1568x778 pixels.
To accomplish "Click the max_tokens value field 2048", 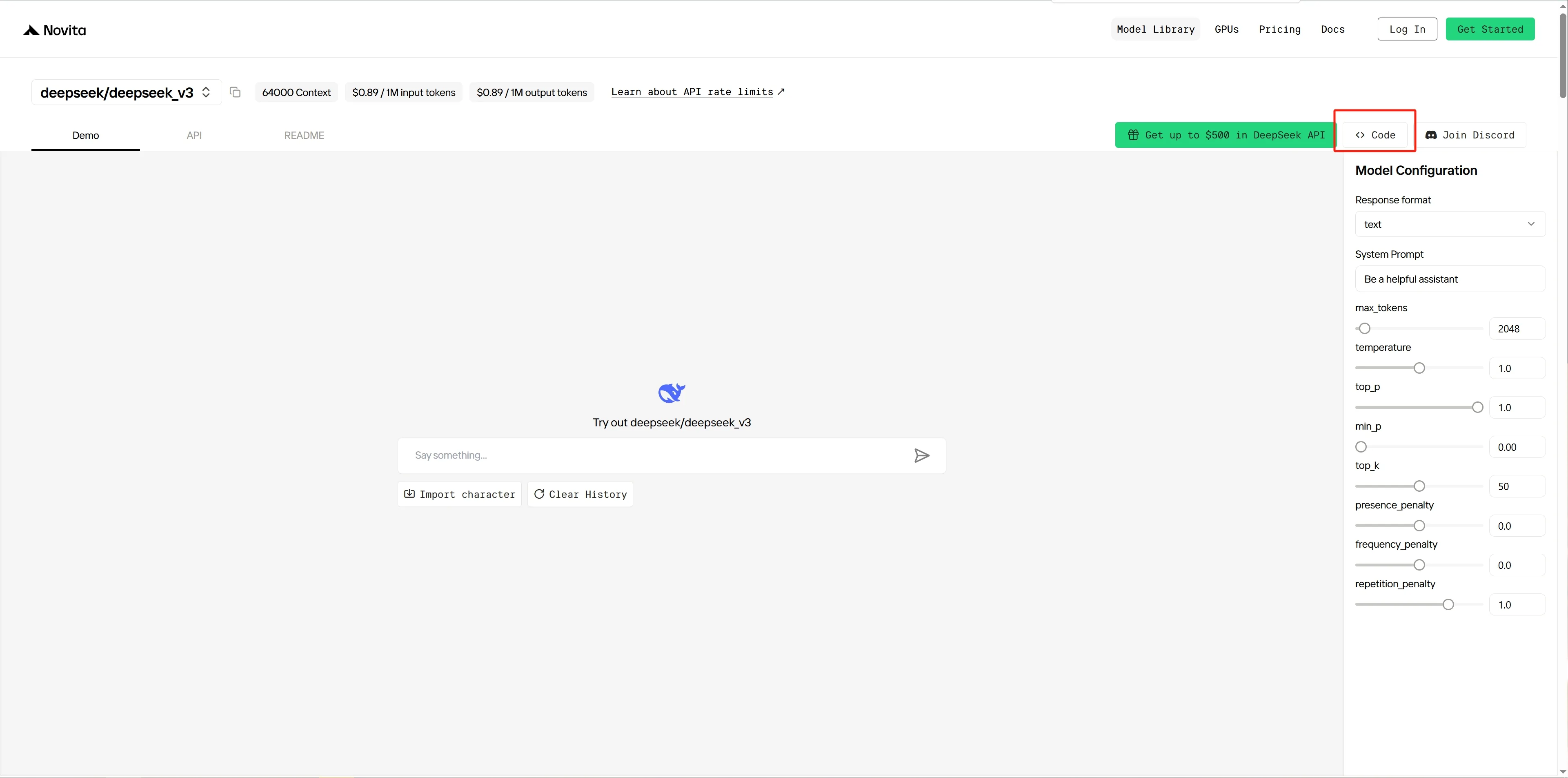I will point(1517,329).
